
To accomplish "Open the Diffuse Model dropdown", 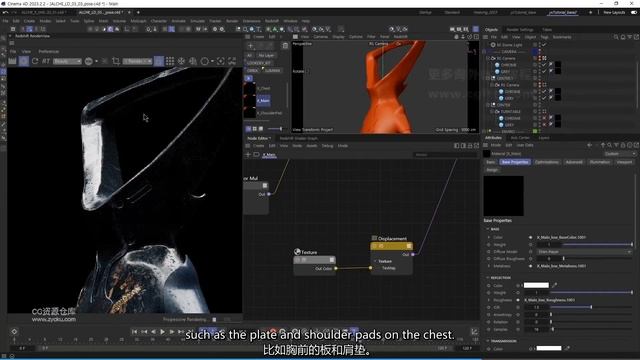I will click(x=584, y=252).
